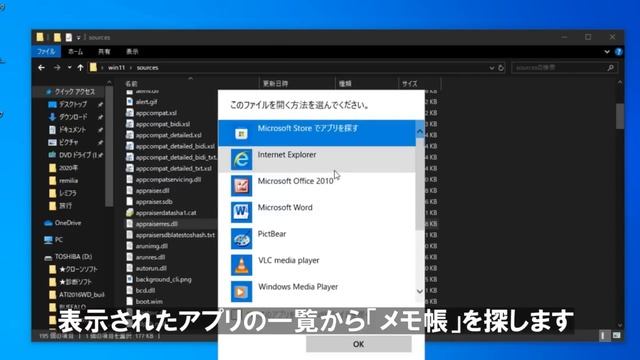Select file appcompat.xsl
The width and height of the screenshot is (640, 360).
pos(156,113)
